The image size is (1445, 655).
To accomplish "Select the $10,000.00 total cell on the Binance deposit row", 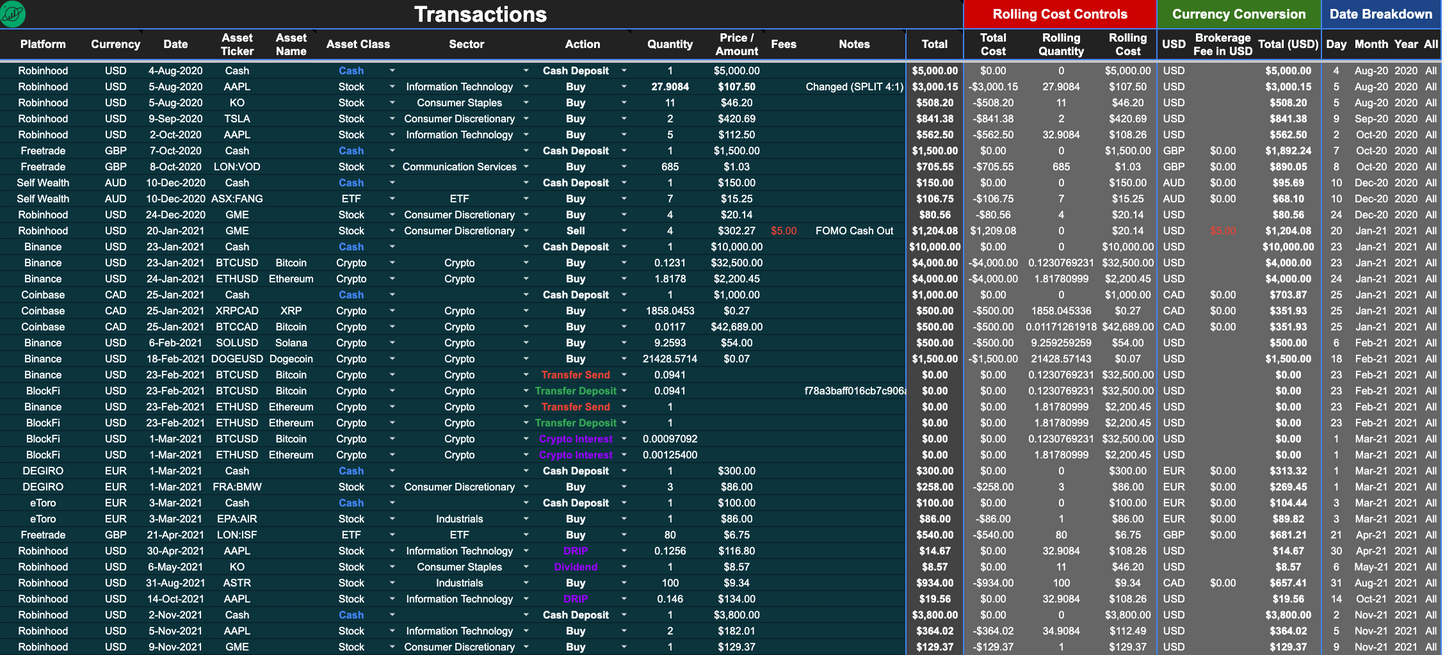I will (934, 246).
